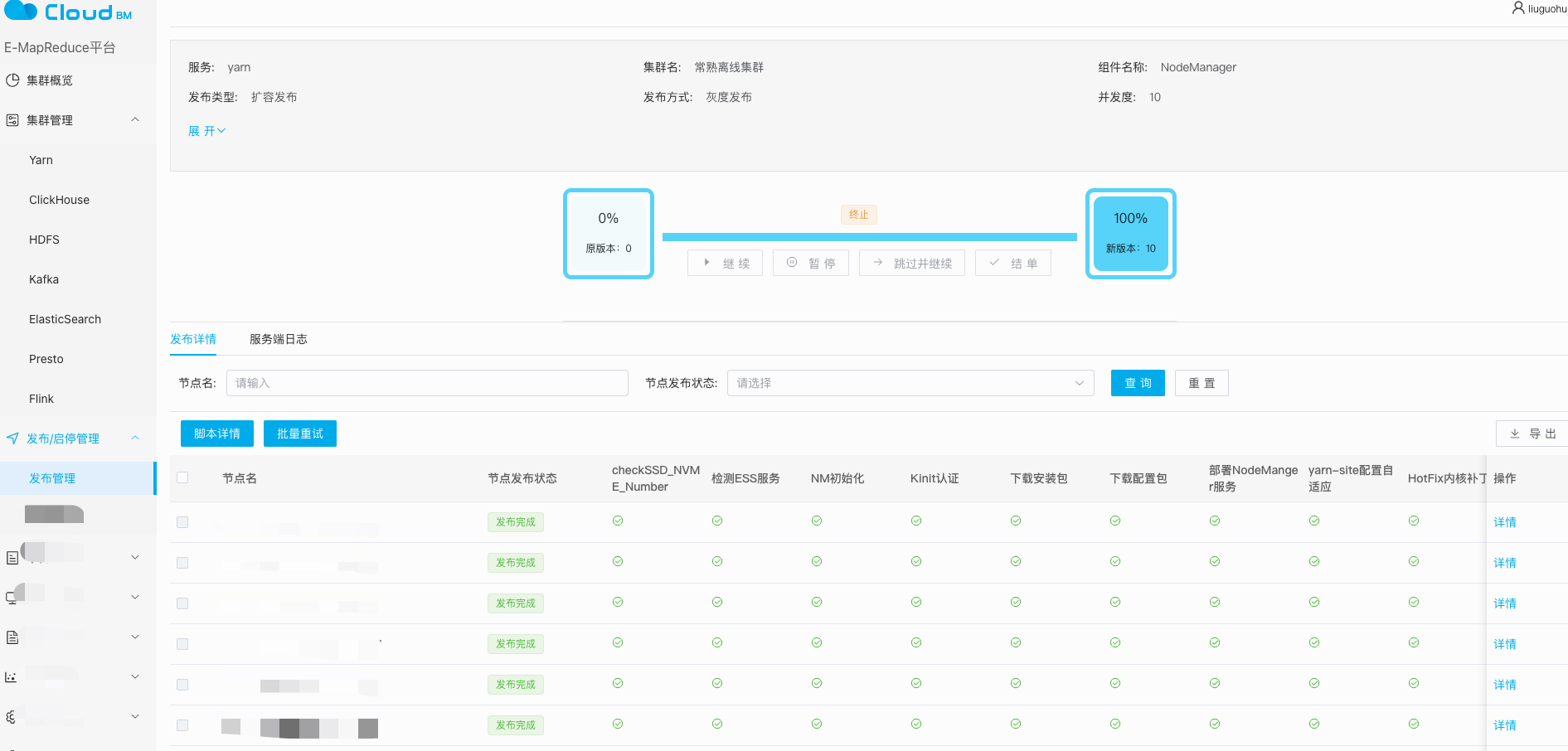Click second row 检测ESS服务 success icon

click(x=717, y=562)
